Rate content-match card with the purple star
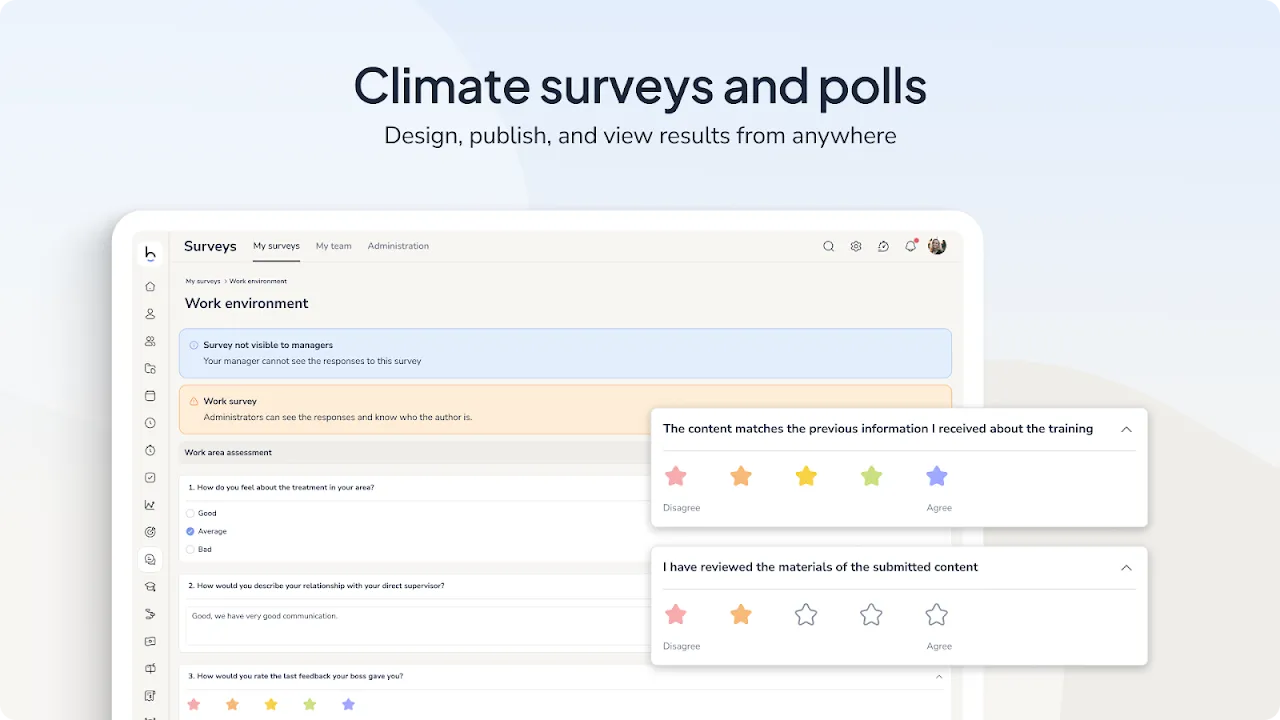 [x=936, y=476]
